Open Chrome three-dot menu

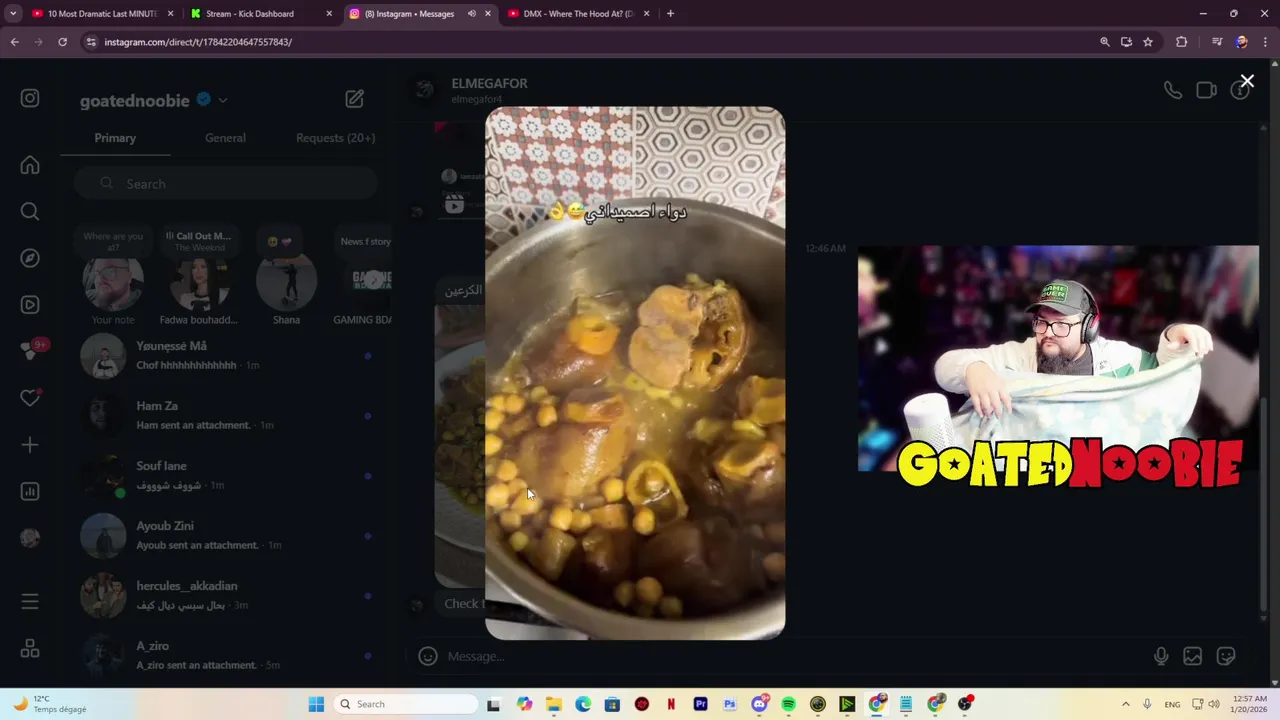(1266, 42)
